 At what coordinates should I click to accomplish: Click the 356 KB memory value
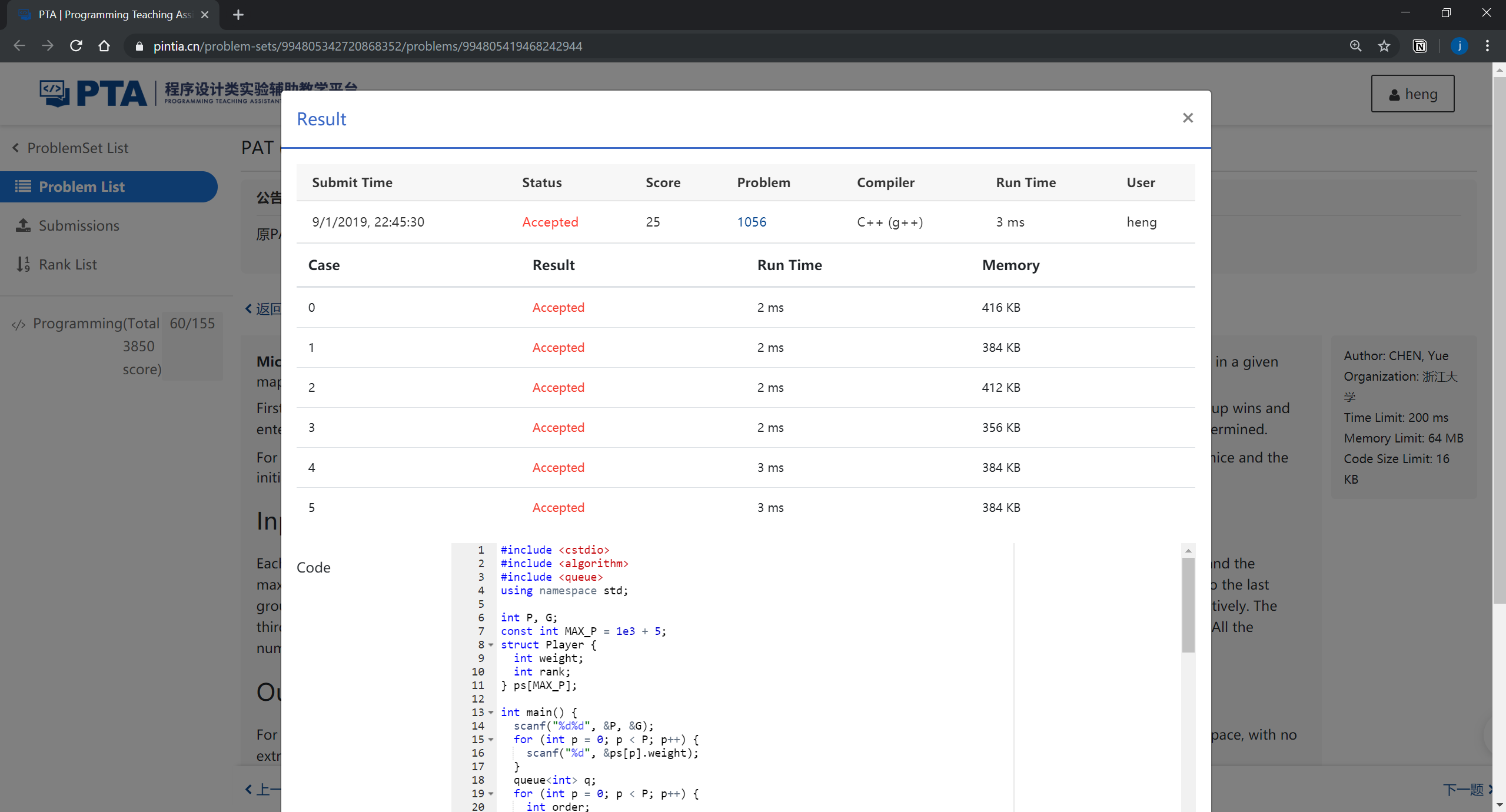point(1000,427)
